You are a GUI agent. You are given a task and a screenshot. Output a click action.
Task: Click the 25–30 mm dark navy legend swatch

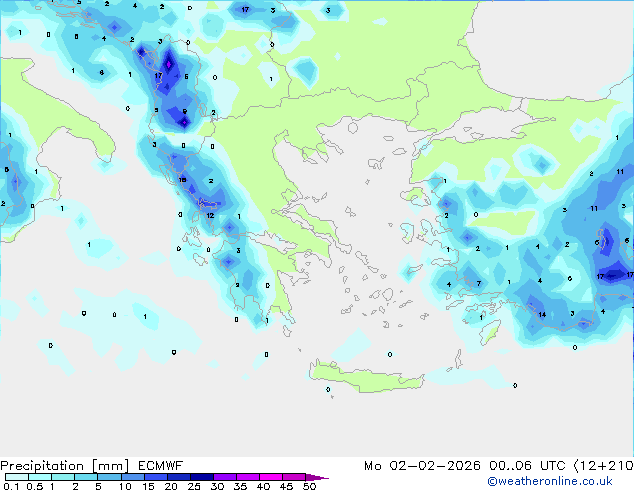coord(202,477)
